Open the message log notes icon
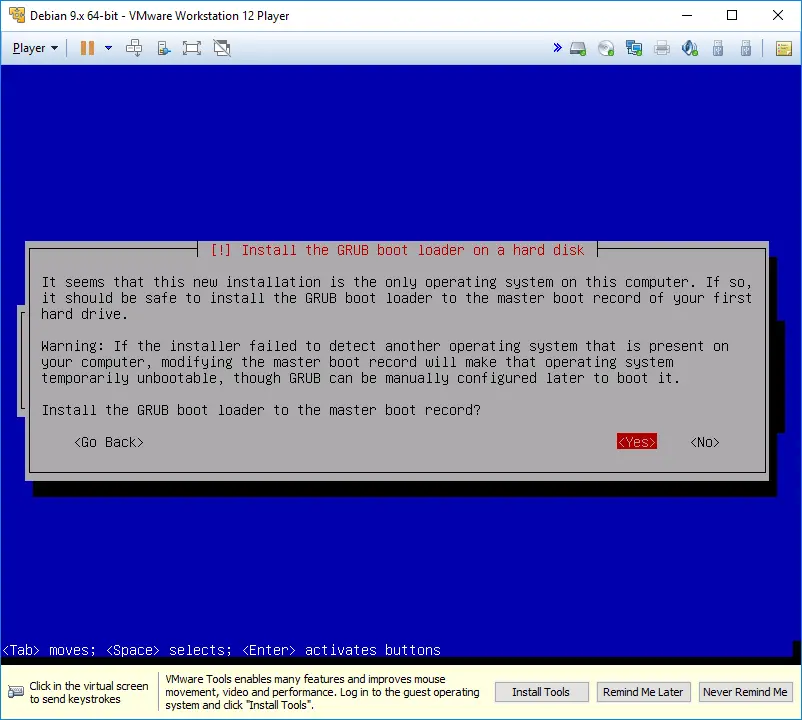 coord(784,49)
